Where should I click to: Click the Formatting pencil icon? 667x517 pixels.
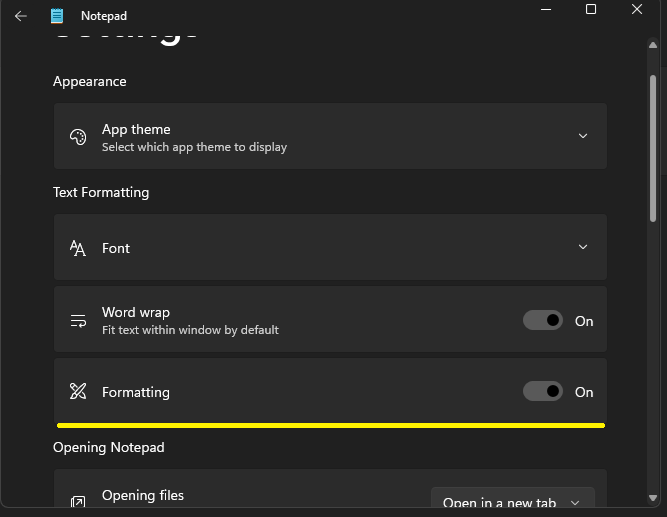(x=78, y=391)
